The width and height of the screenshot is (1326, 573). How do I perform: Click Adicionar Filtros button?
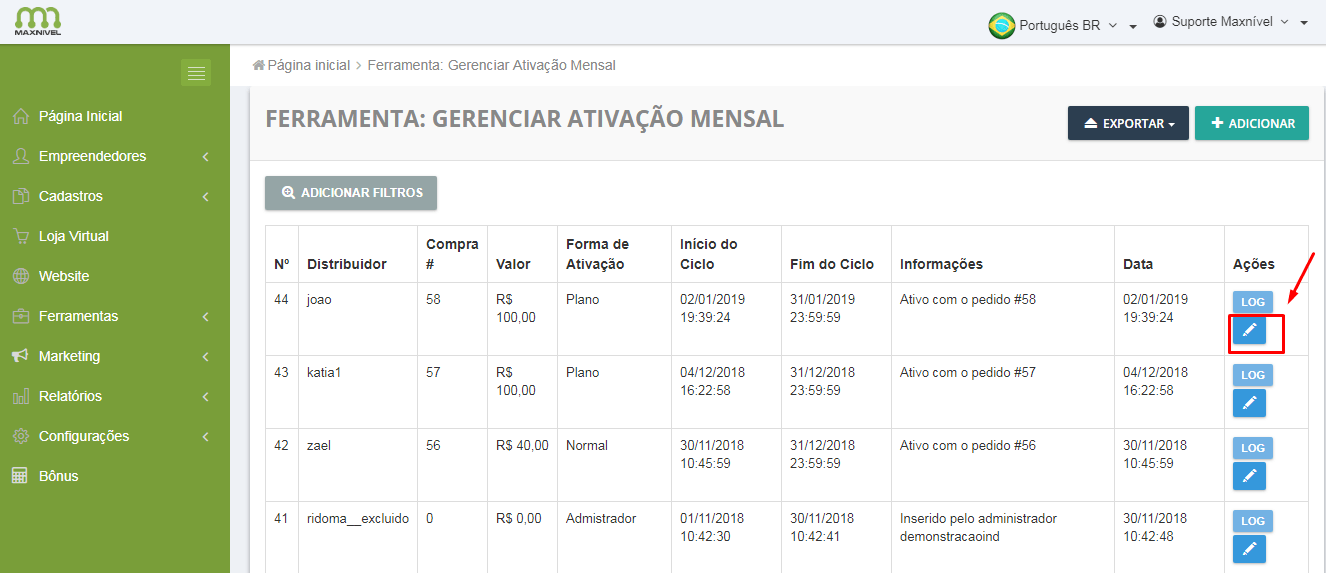tap(351, 193)
